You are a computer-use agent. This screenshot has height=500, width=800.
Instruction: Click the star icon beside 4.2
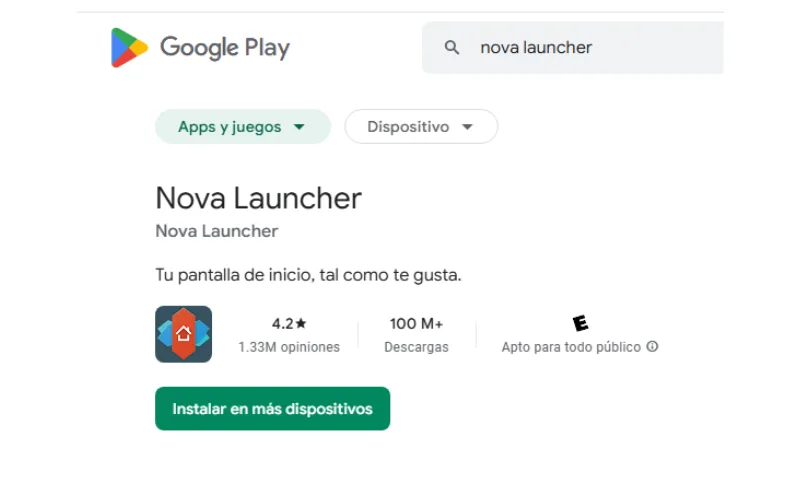301,323
